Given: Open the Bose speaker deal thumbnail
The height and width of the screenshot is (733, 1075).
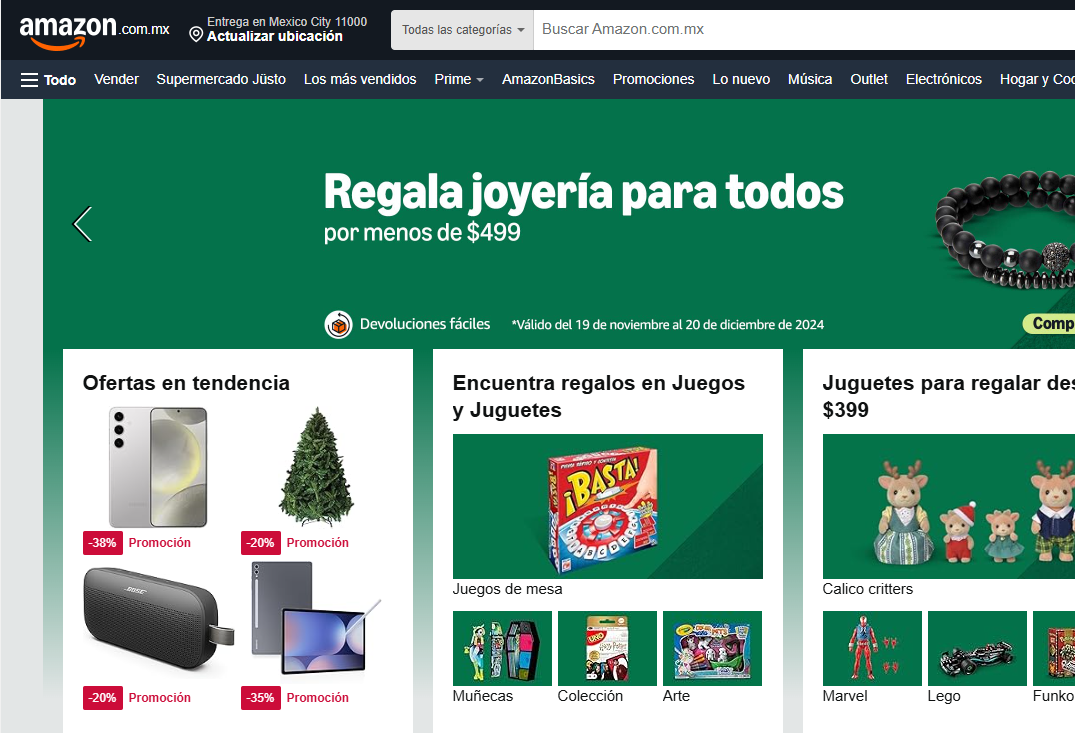Looking at the screenshot, I should point(158,618).
